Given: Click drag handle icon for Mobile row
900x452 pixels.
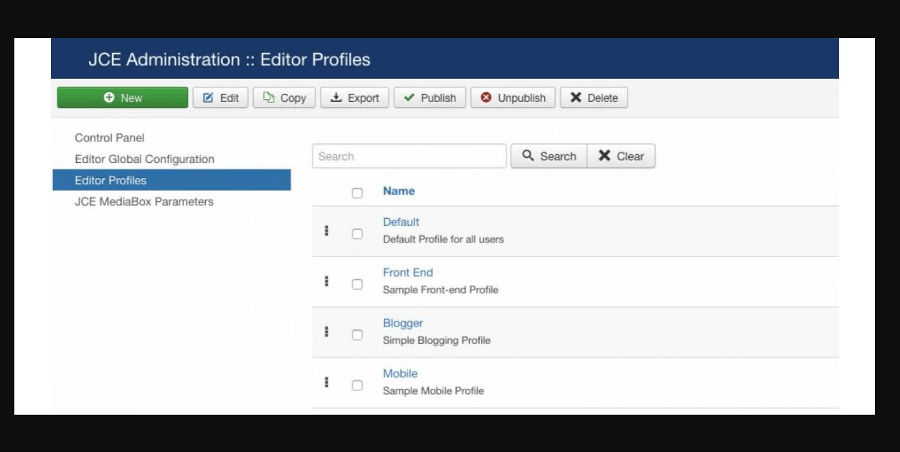Looking at the screenshot, I should 327,382.
